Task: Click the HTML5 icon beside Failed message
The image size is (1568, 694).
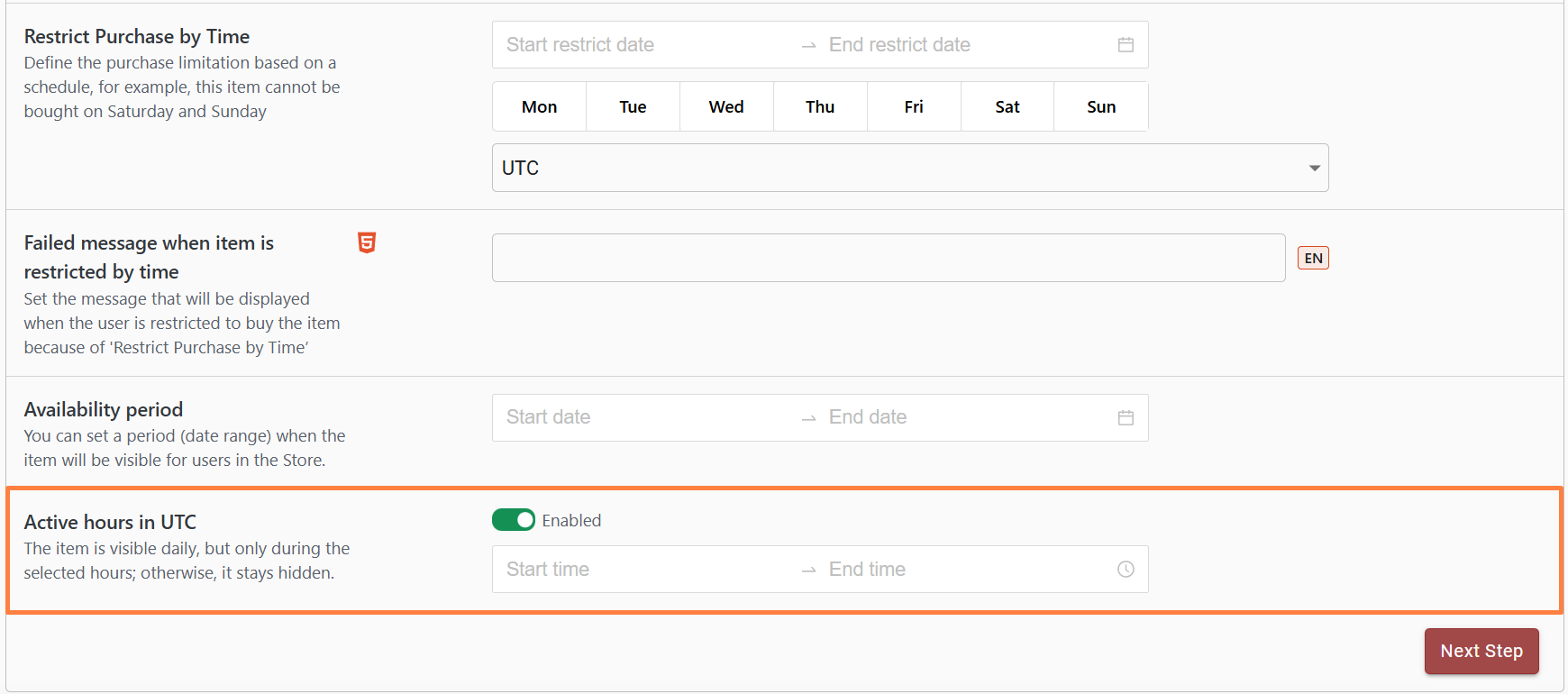Action: click(x=367, y=242)
